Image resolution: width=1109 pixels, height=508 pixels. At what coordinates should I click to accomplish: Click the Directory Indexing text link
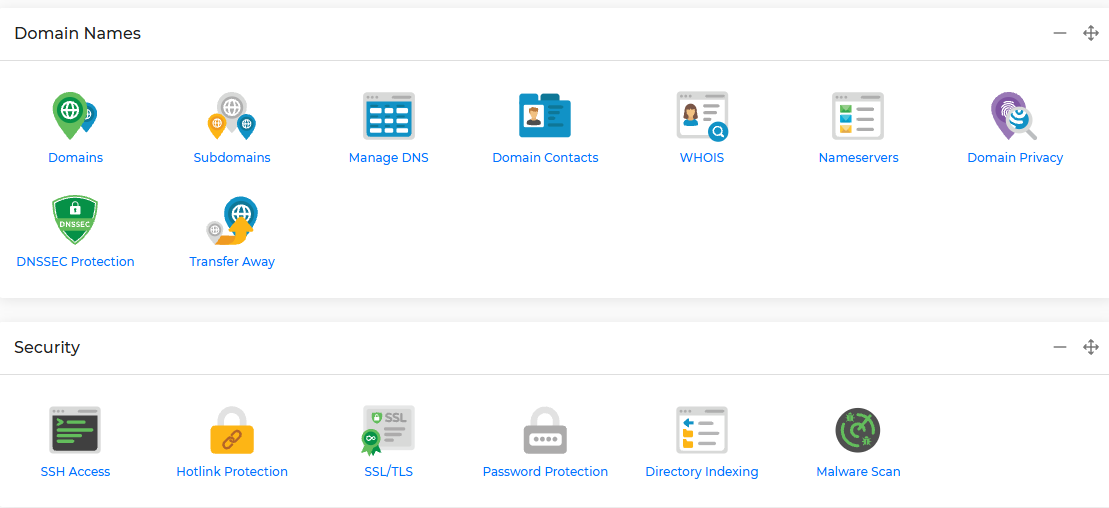pos(702,472)
